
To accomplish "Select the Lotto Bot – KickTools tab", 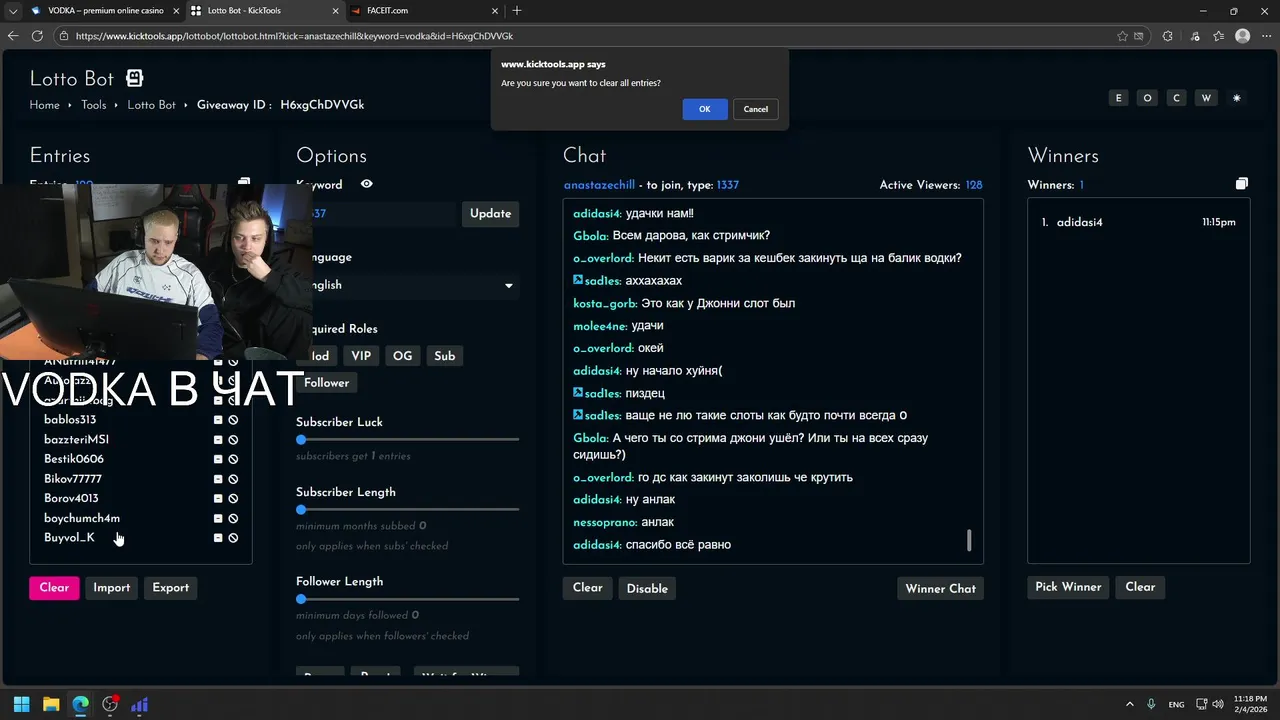I will [x=264, y=11].
